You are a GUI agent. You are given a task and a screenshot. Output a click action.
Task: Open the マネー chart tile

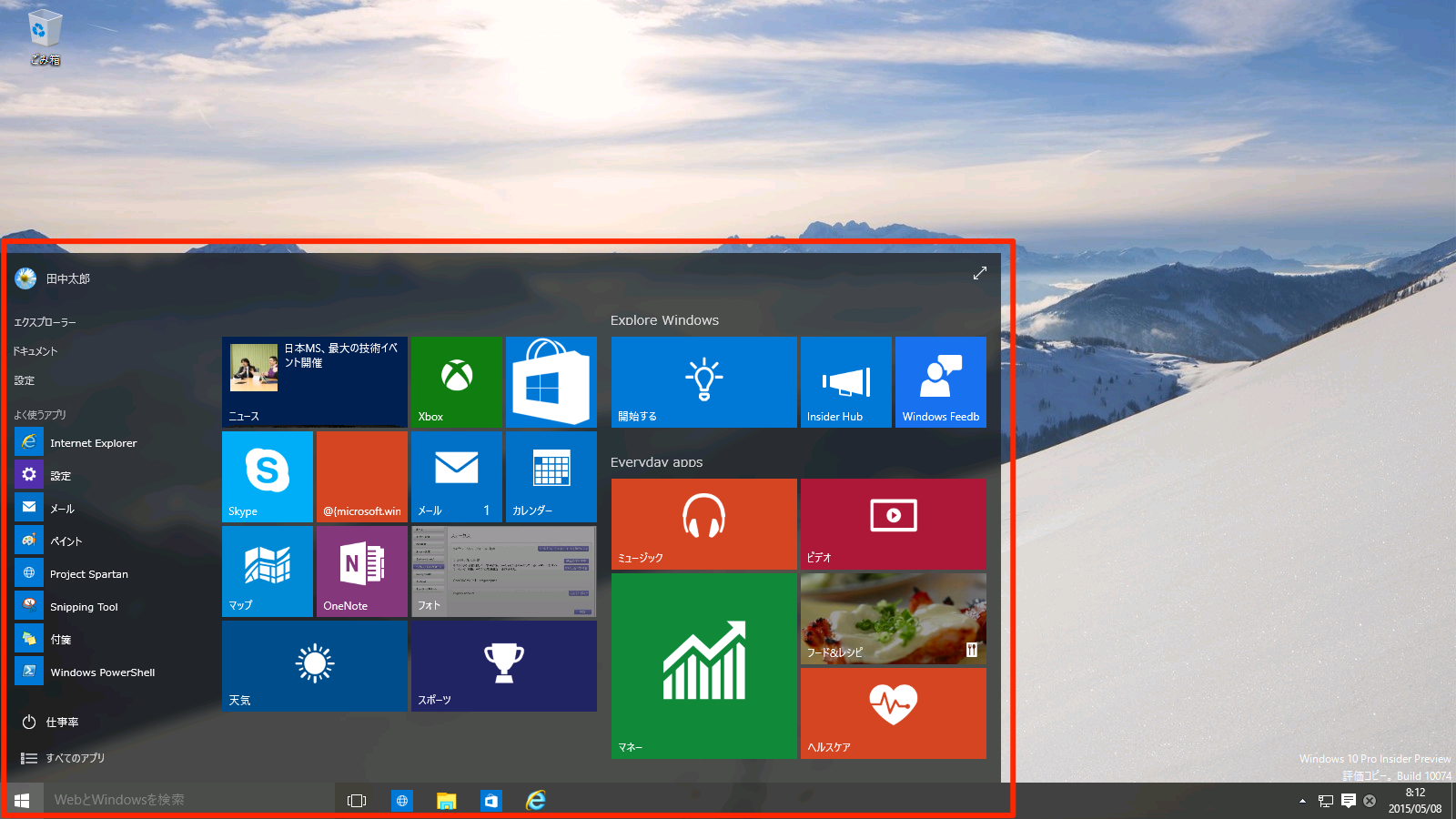click(704, 666)
